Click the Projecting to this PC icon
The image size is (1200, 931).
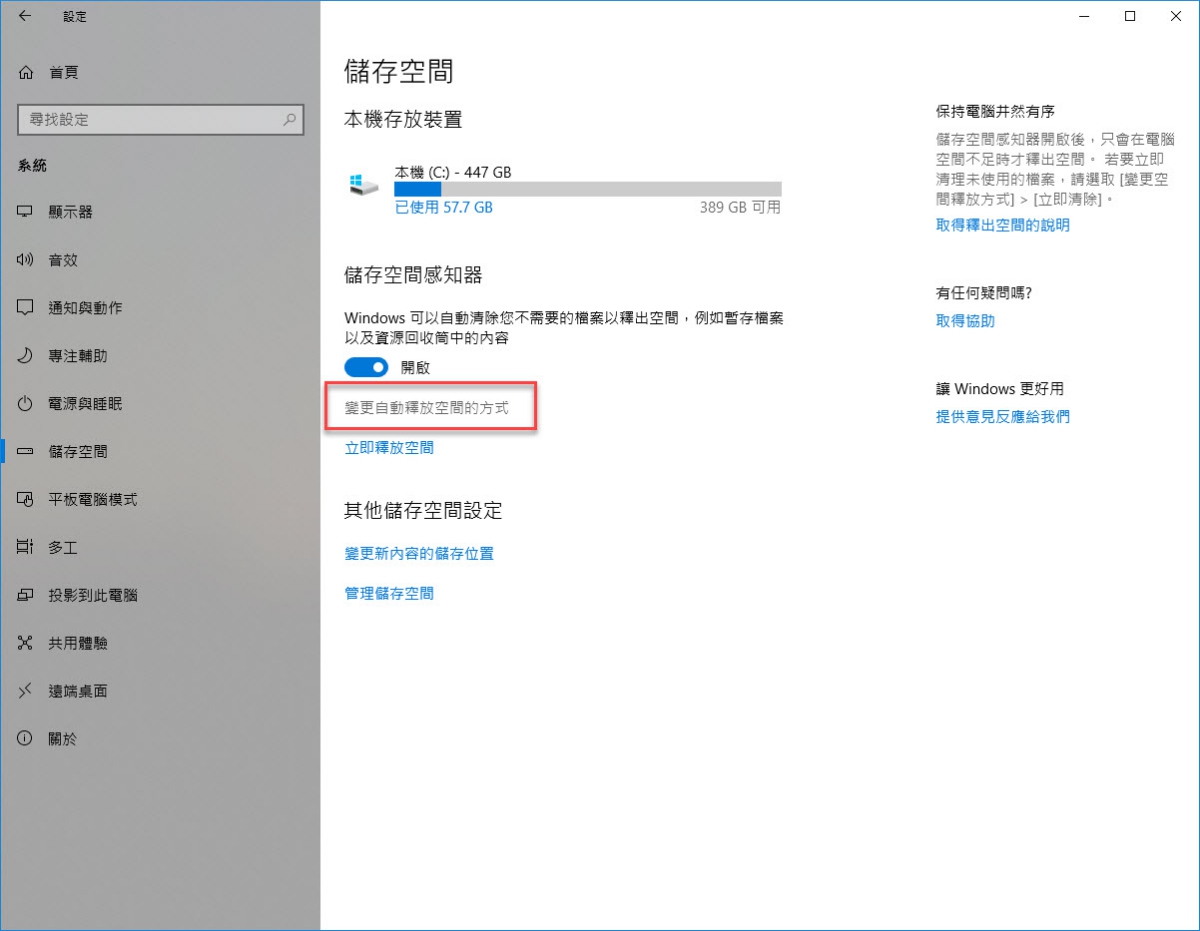(26, 595)
